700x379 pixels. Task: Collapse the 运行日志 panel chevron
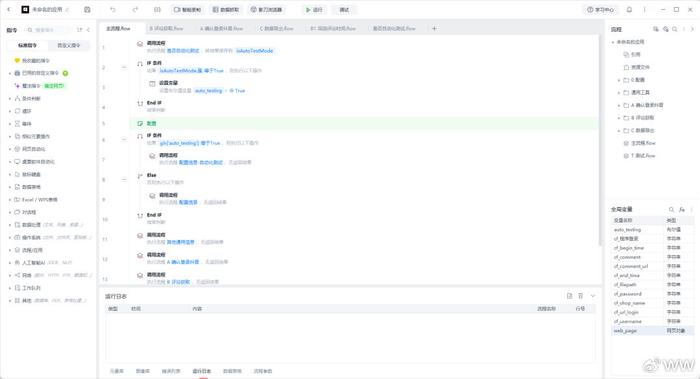[593, 296]
